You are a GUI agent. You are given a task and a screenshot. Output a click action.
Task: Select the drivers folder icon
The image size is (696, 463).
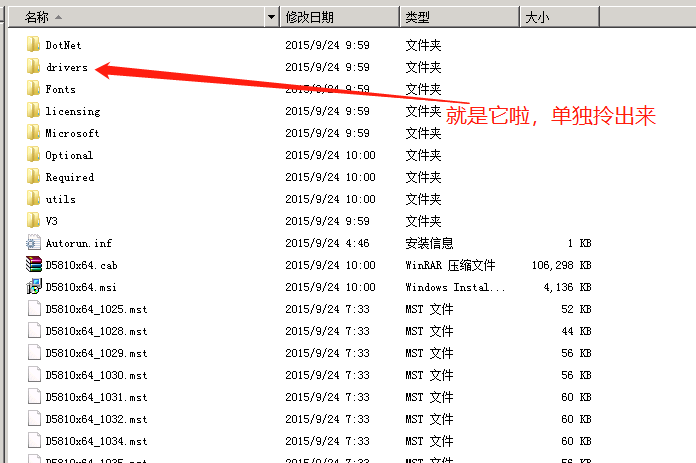(x=33, y=67)
